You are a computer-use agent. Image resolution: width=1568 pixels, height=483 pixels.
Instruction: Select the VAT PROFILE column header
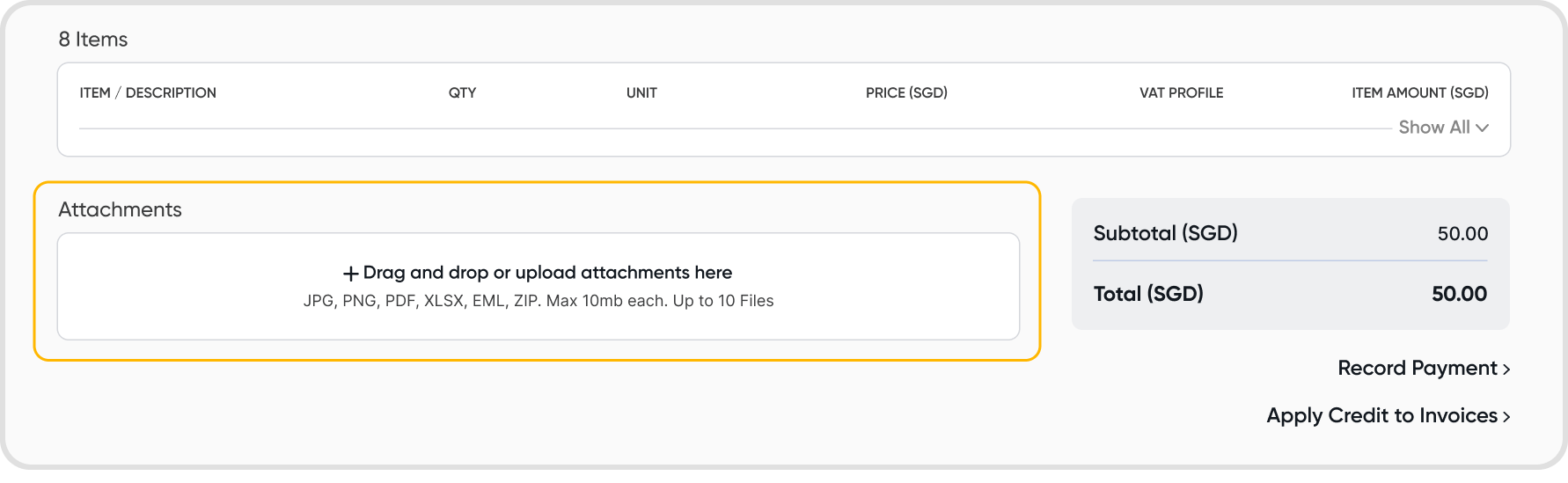pos(1181,93)
